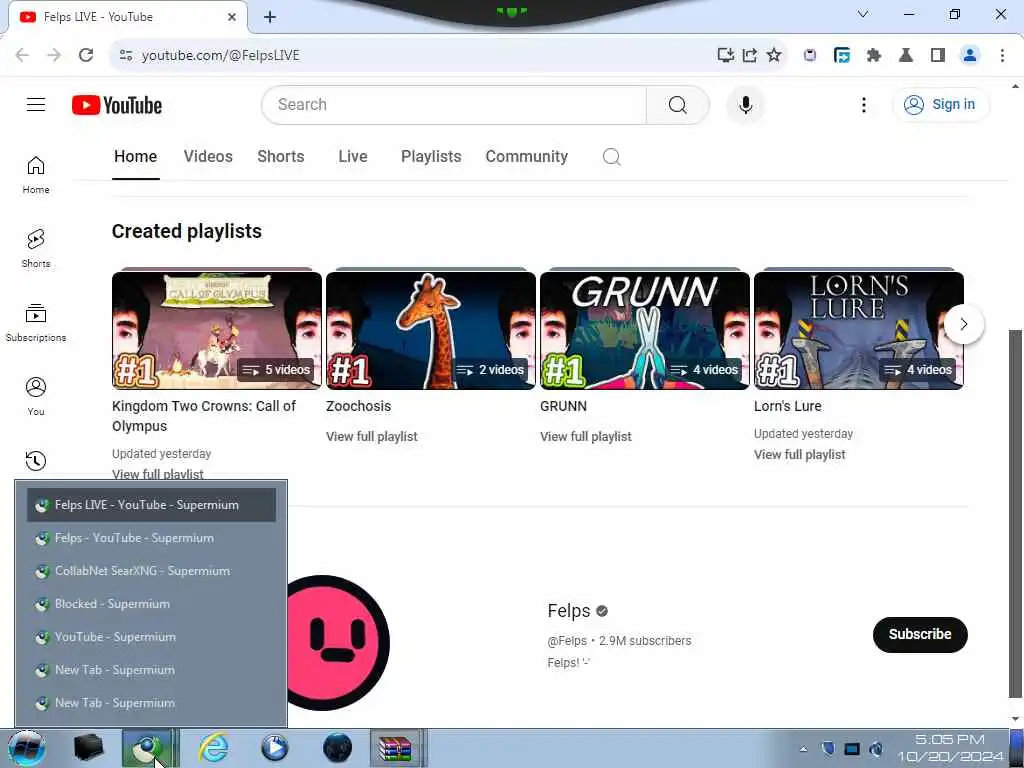Screen dimensions: 1024x768
Task: Go forward in browser history
Action: pos(54,55)
